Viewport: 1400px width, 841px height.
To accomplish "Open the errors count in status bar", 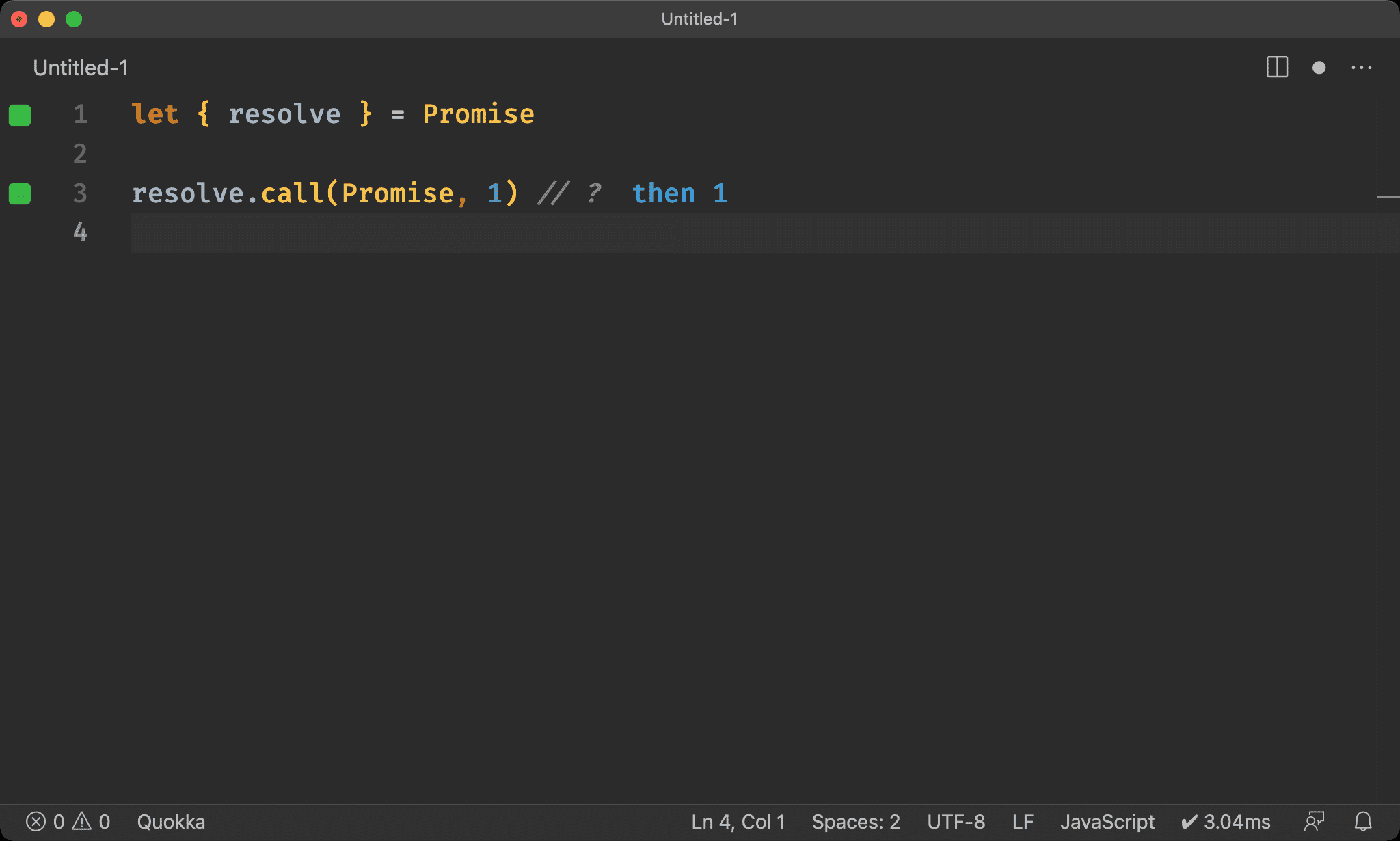I will click(45, 822).
